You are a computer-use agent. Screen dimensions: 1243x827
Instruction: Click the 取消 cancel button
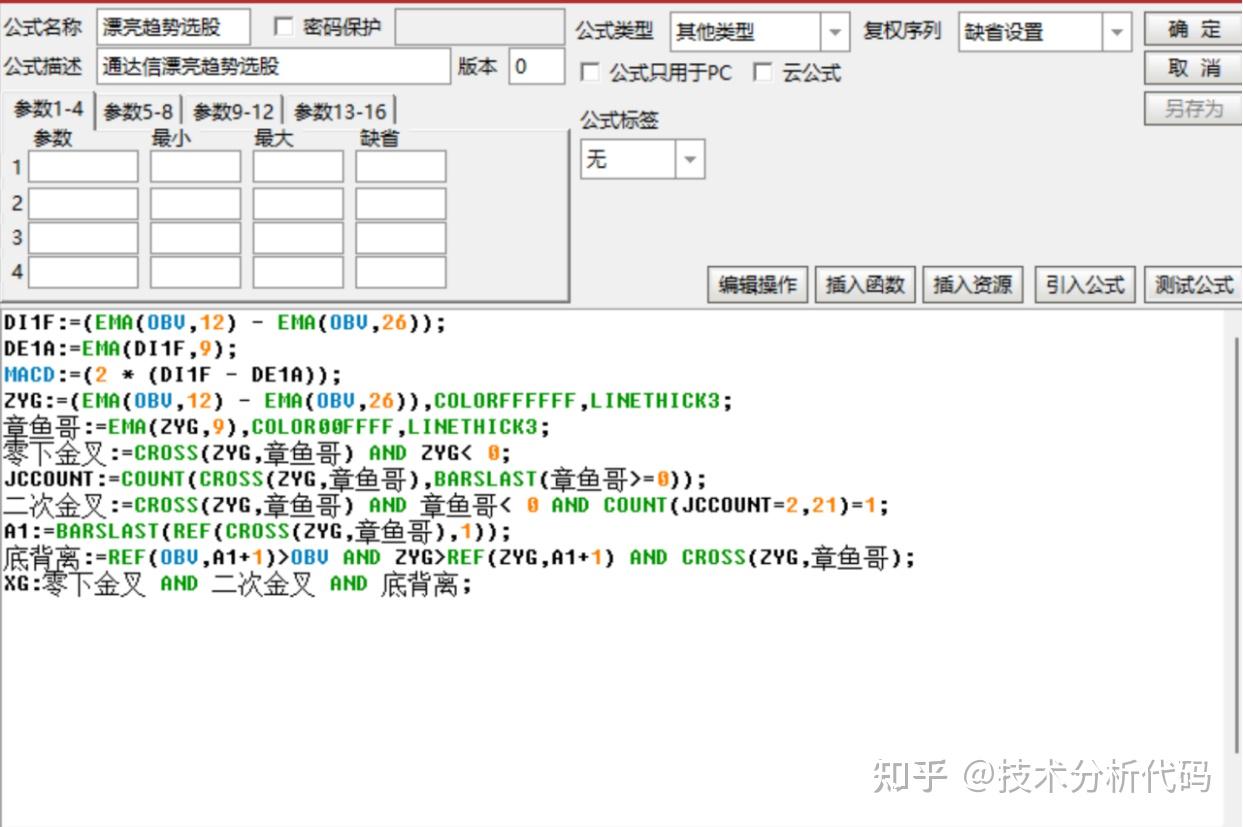click(x=1193, y=68)
